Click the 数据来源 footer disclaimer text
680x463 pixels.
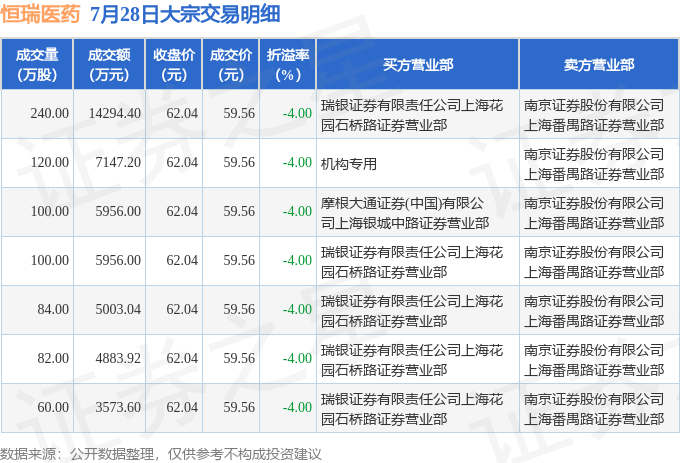161,454
